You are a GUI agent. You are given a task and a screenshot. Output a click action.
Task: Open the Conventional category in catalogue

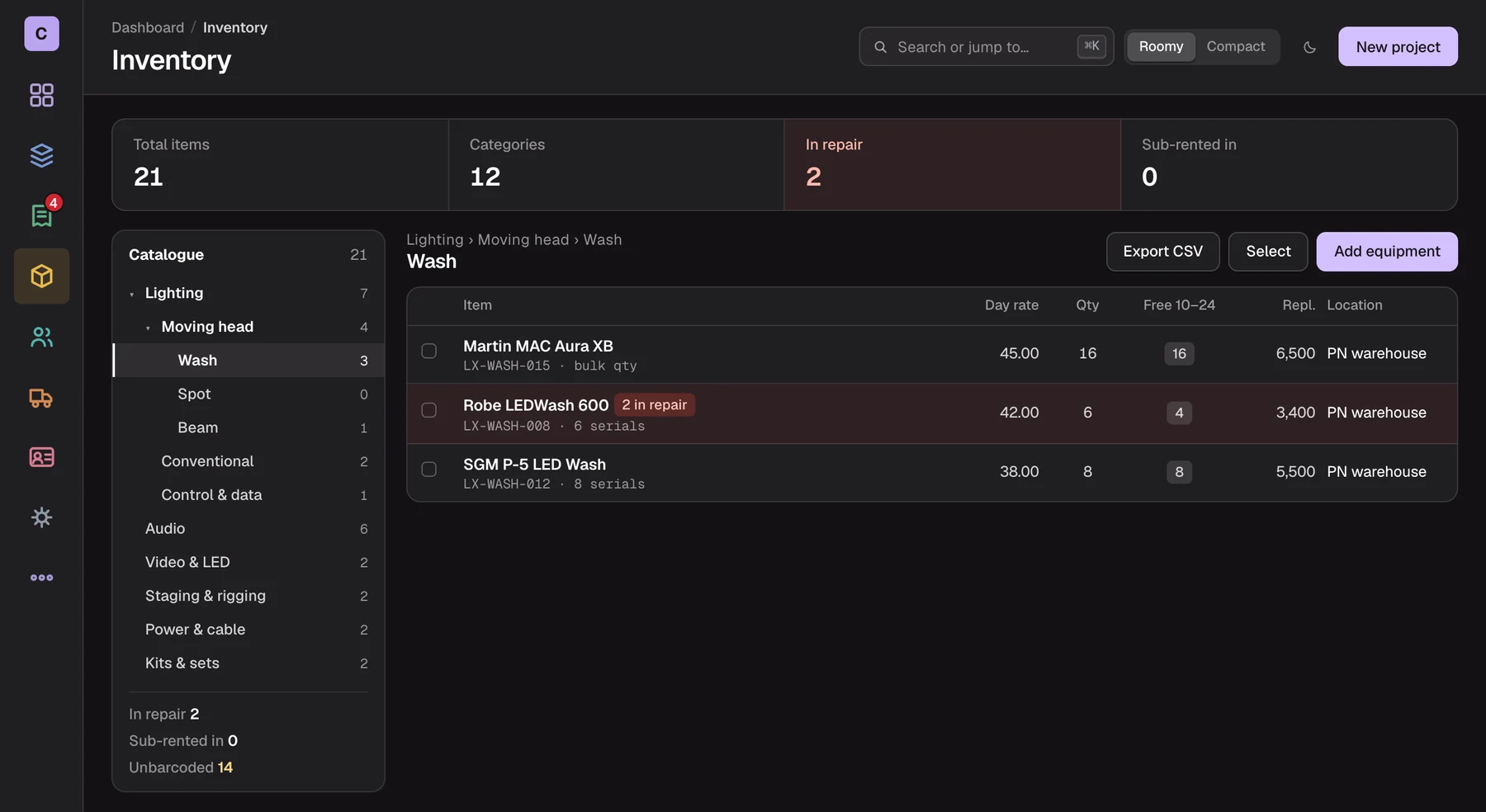coord(248,461)
